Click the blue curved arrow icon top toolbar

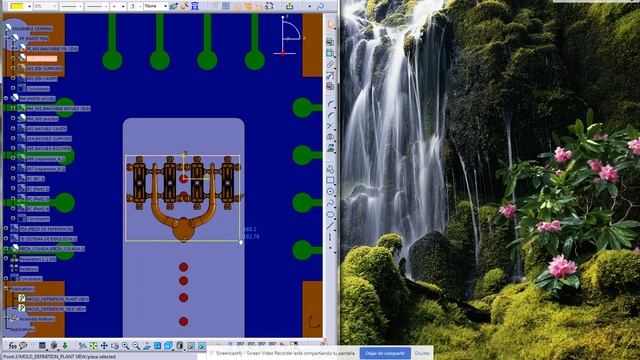pos(320,6)
